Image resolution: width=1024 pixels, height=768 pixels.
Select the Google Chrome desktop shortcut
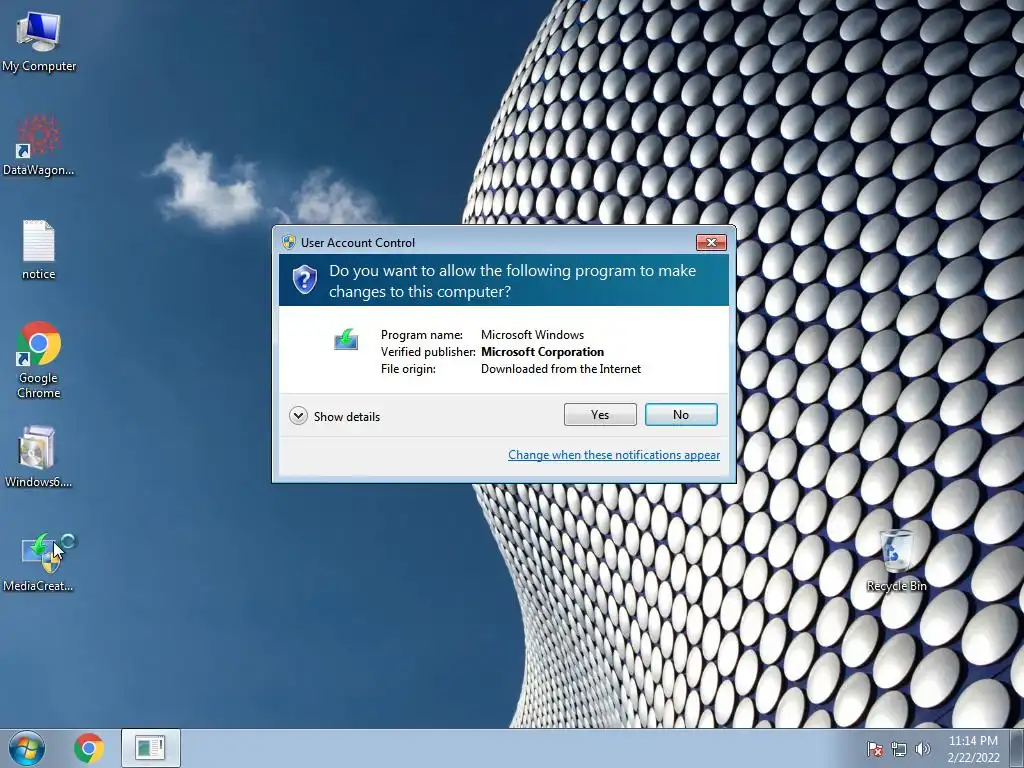[x=39, y=359]
